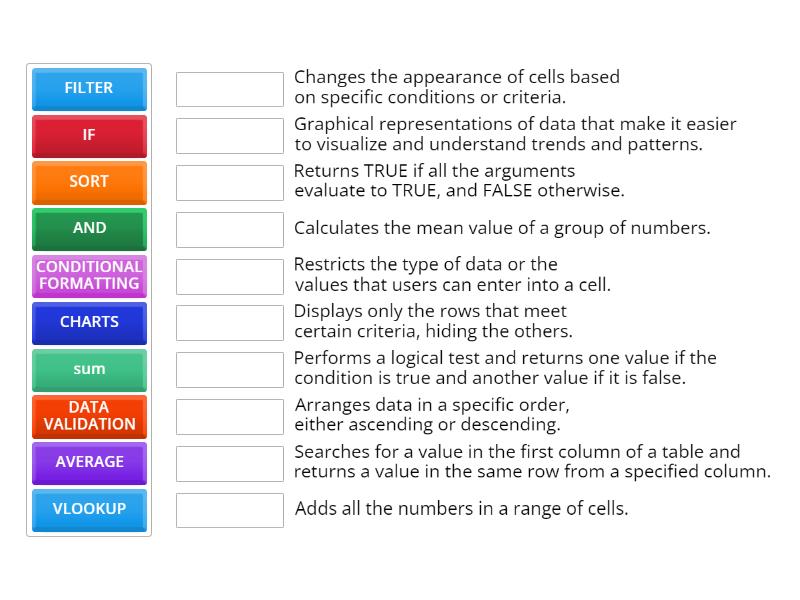Pick the orange SORT tile

pos(89,182)
